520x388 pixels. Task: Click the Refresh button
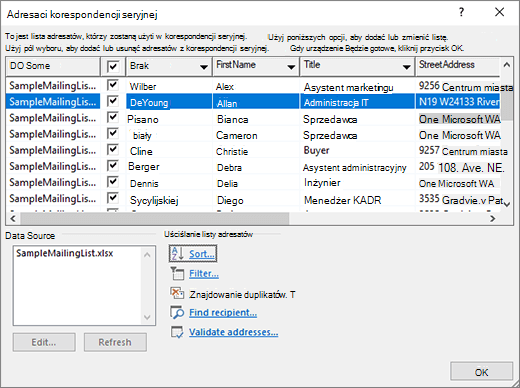pos(115,342)
